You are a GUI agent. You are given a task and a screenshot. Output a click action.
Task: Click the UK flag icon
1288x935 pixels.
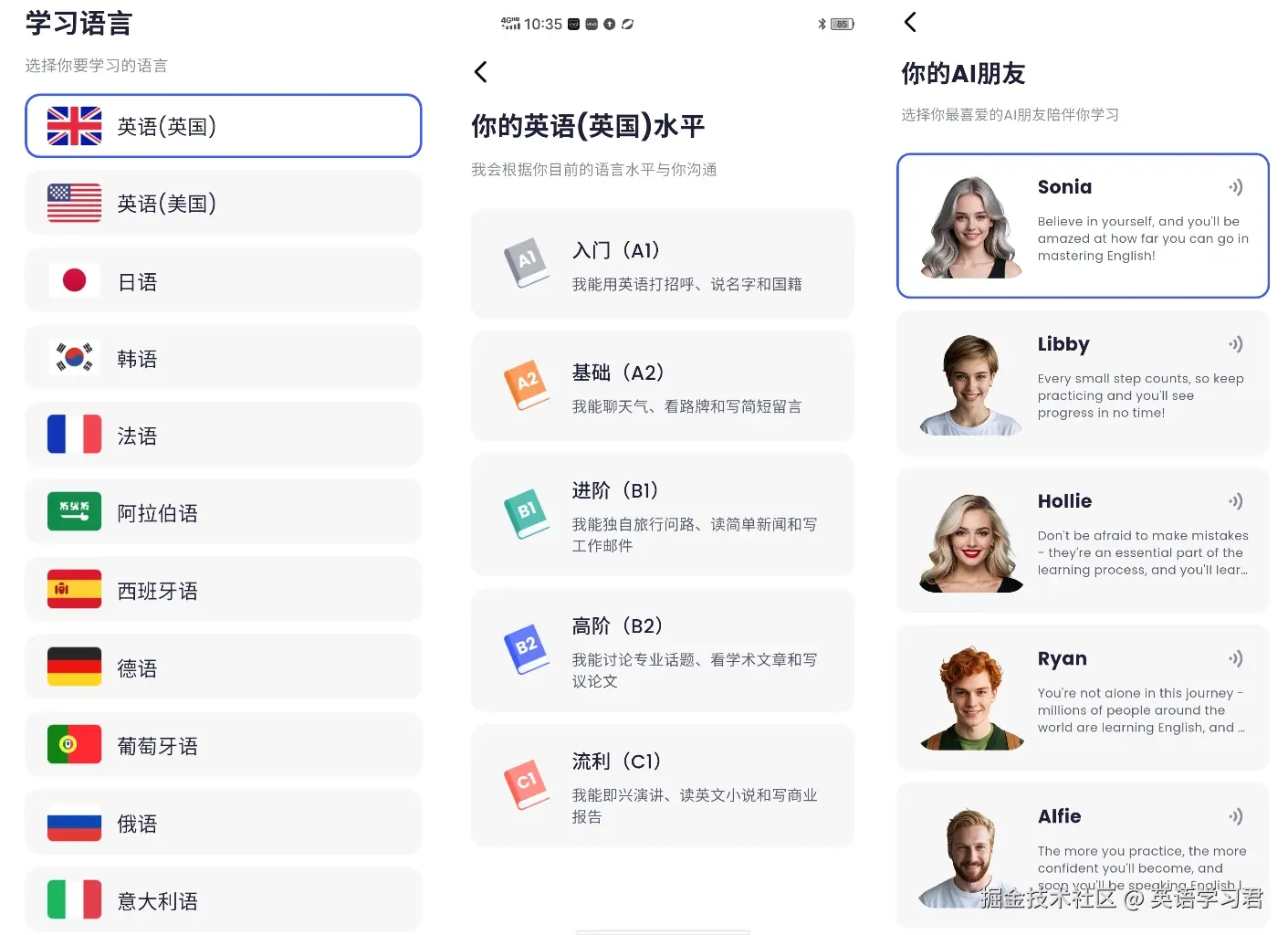[73, 126]
